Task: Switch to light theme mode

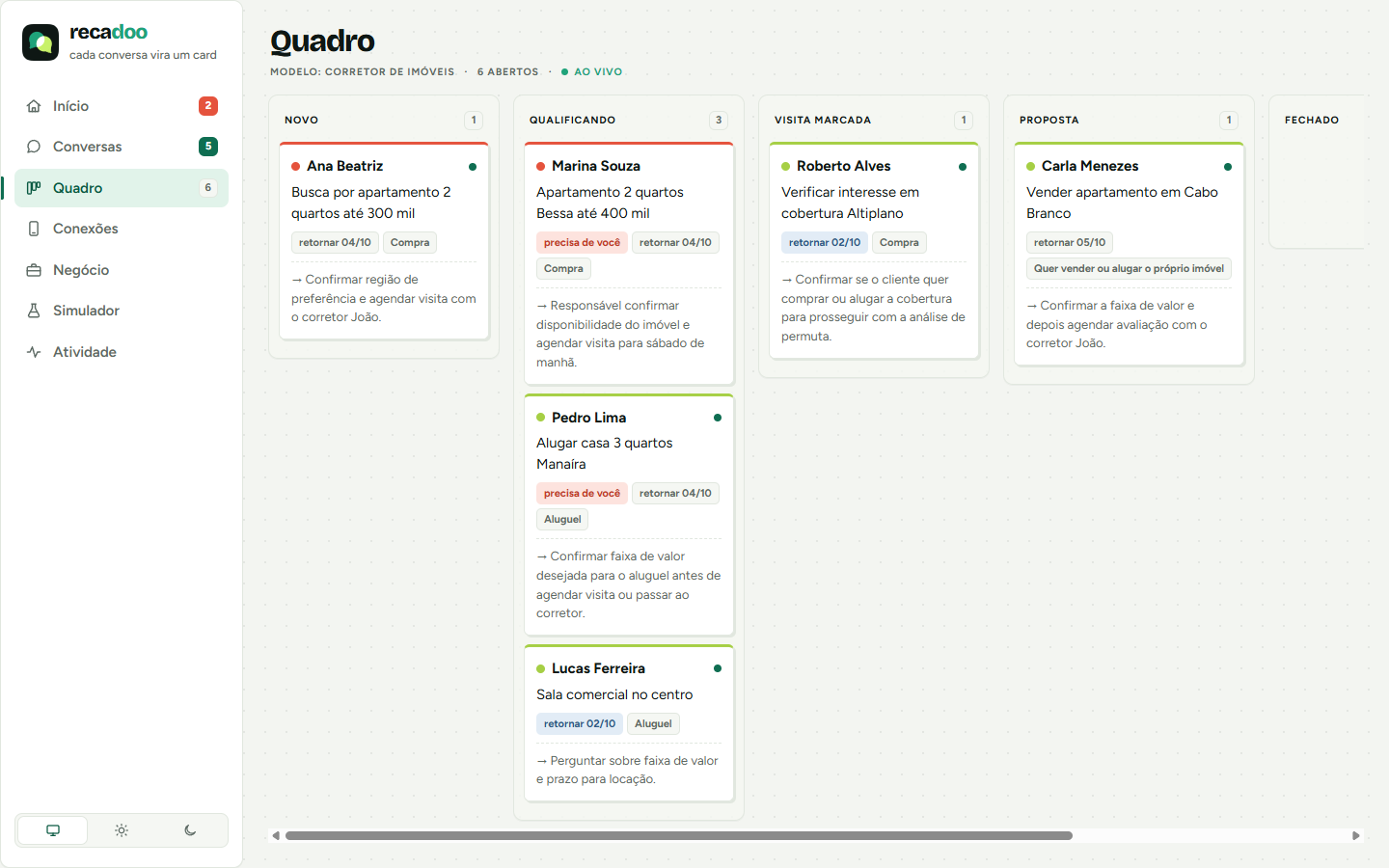Action: (x=122, y=830)
